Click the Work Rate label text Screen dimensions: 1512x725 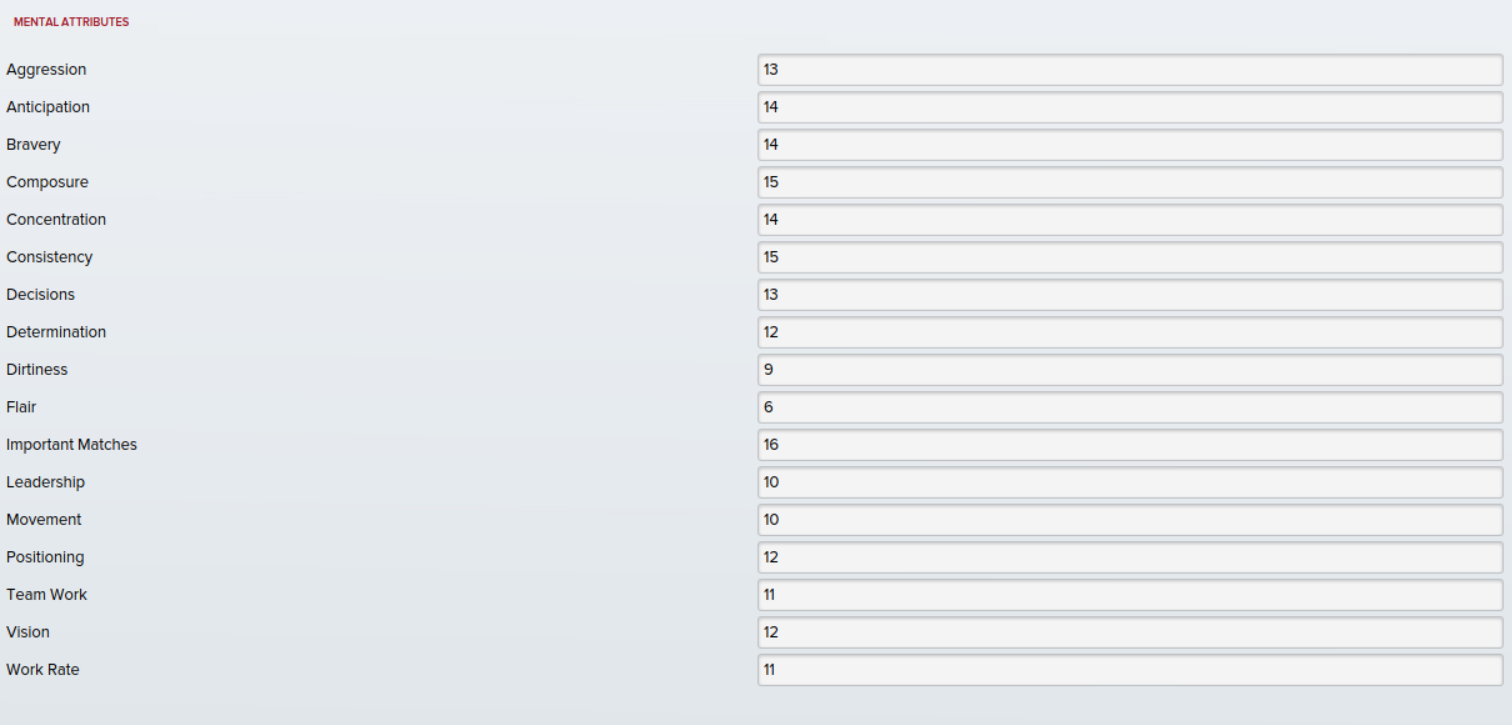[x=43, y=670]
